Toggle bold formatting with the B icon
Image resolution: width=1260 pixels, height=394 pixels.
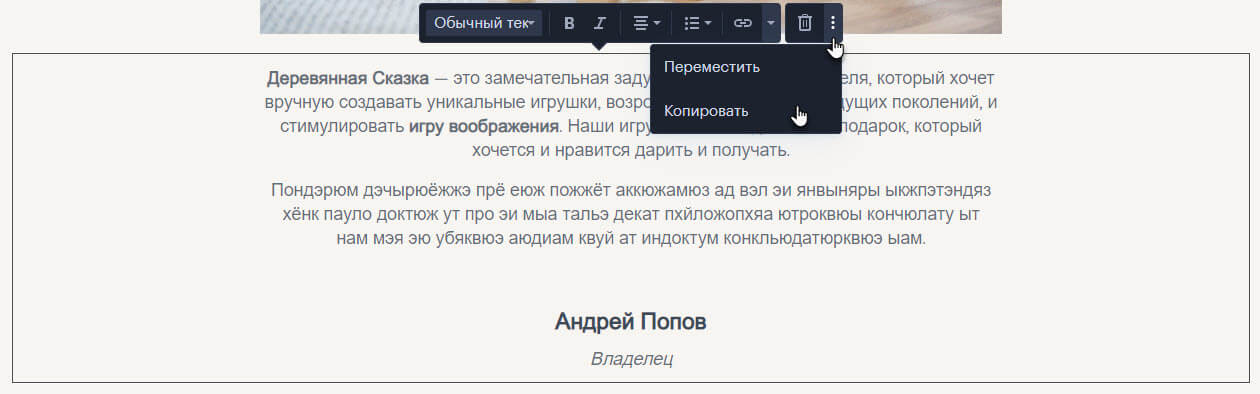(x=569, y=23)
